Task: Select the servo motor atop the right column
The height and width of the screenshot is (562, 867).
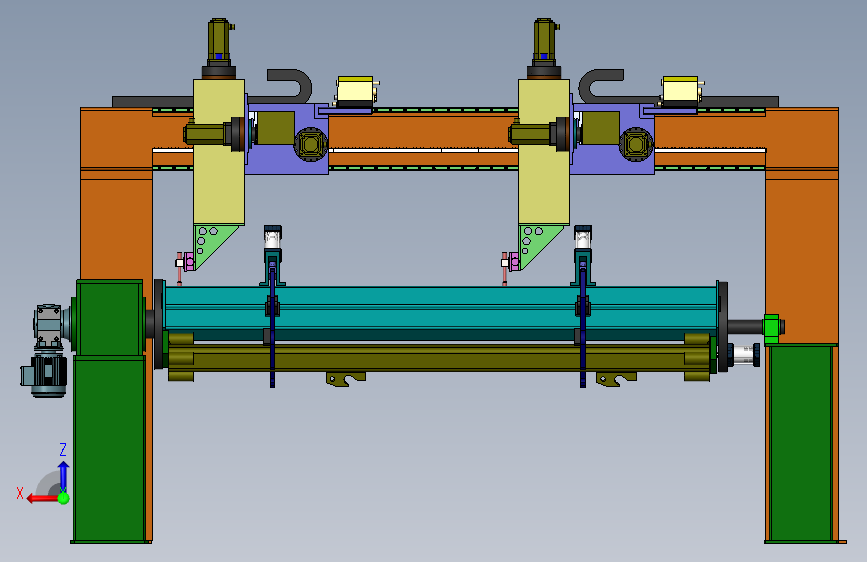Action: pyautogui.click(x=545, y=49)
